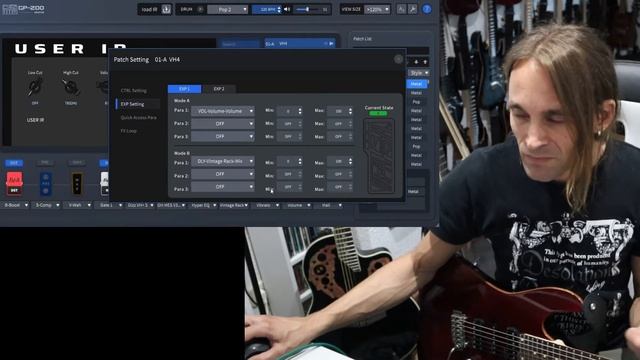Open the View Size dropdown
Screen dimensions: 640x360
pyautogui.click(x=378, y=9)
